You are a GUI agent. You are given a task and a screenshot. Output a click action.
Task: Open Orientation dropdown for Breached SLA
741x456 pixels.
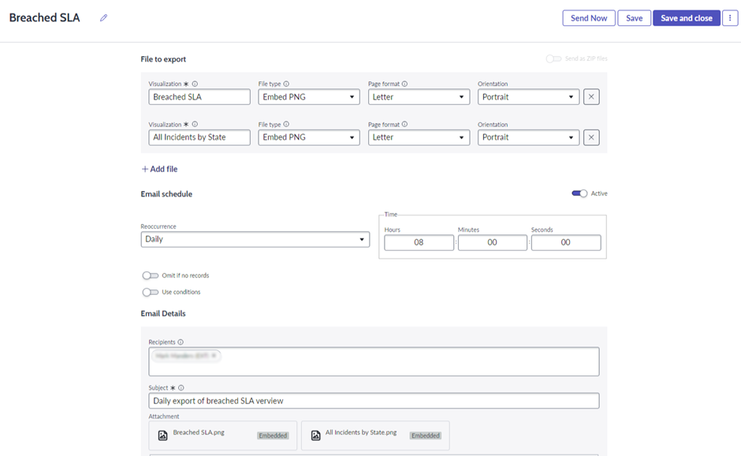pos(528,97)
